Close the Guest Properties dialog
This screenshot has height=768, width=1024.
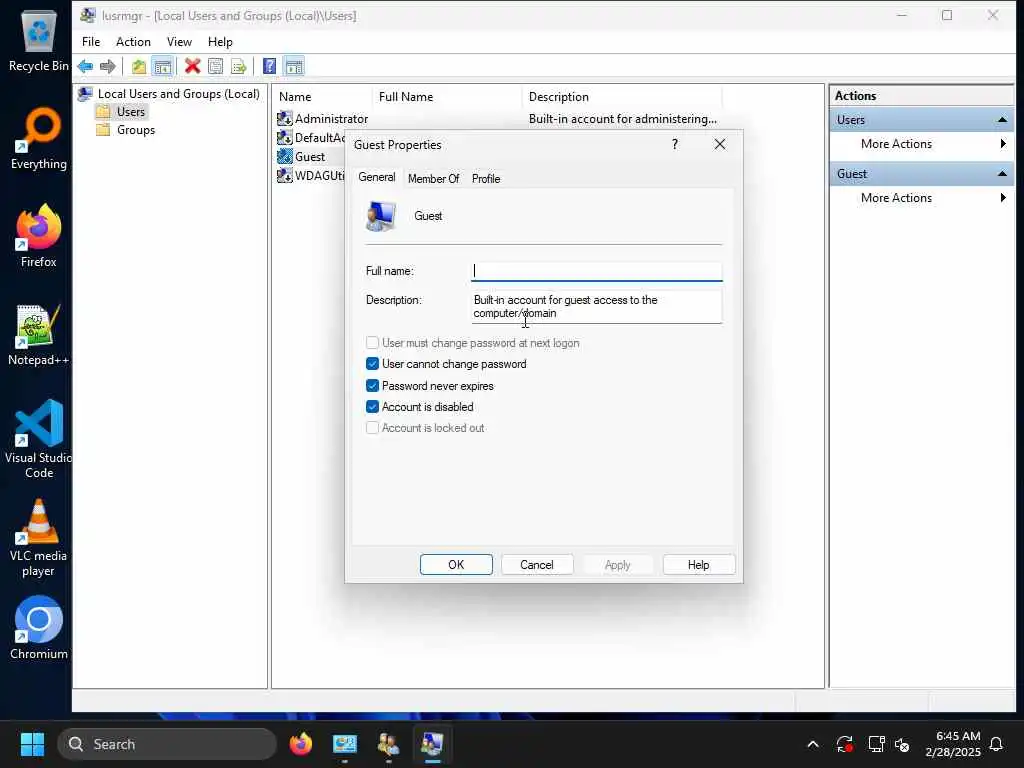click(720, 144)
